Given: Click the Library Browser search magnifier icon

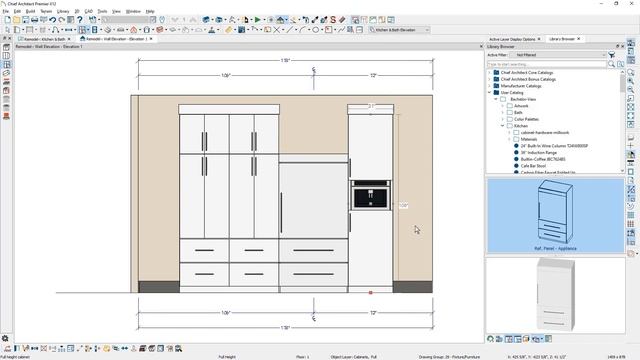Looking at the screenshot, I should click(611, 64).
